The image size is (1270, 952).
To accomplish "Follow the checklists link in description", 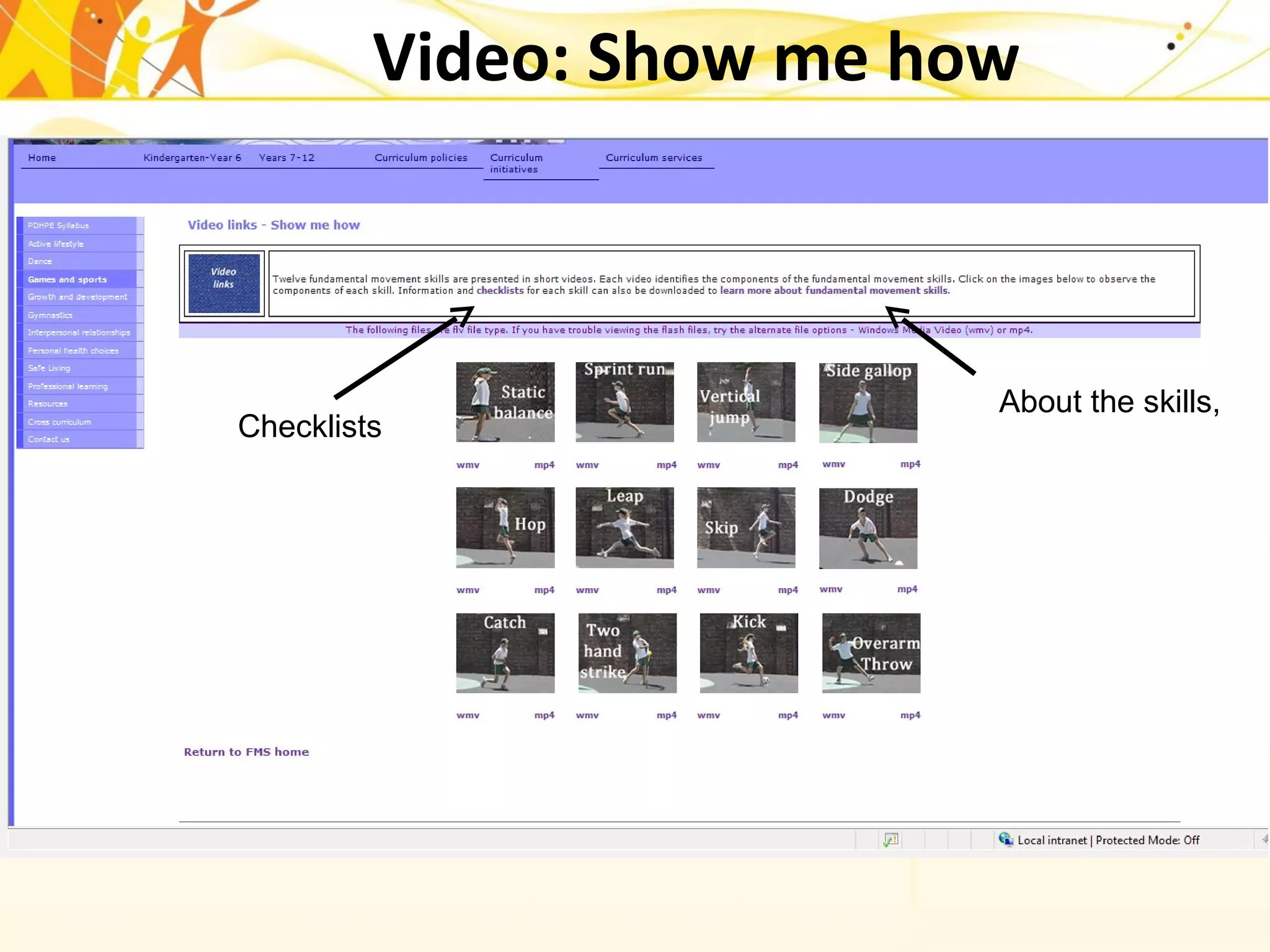I will tap(500, 290).
